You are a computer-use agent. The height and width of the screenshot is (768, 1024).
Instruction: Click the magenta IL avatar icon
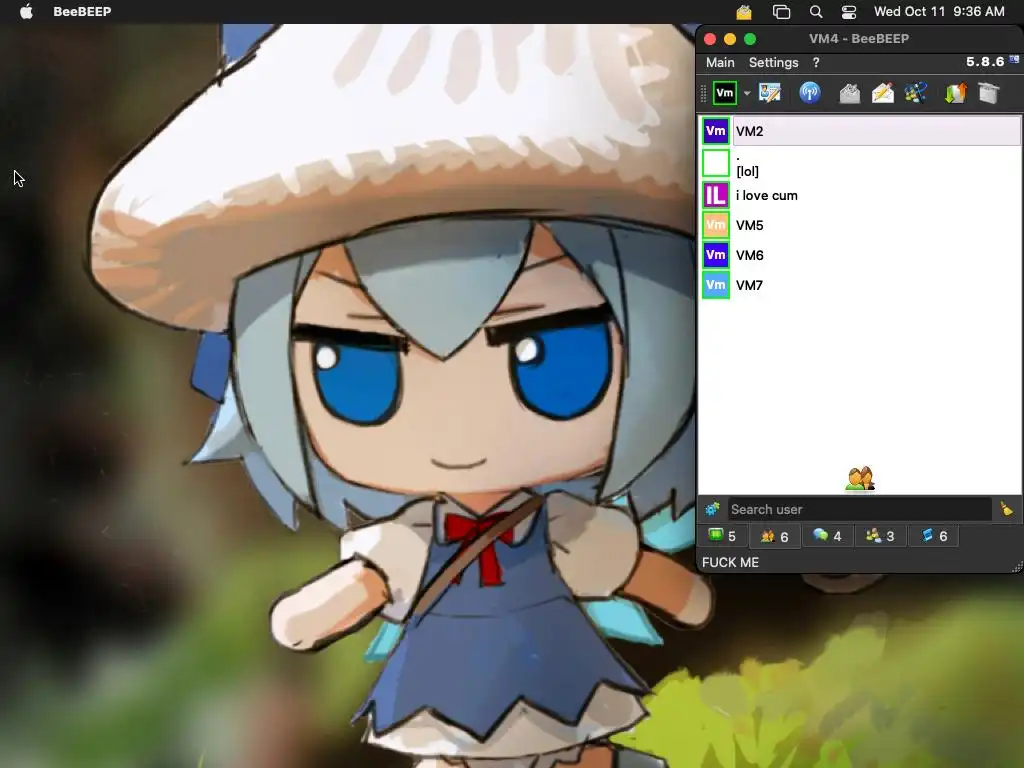pyautogui.click(x=716, y=195)
